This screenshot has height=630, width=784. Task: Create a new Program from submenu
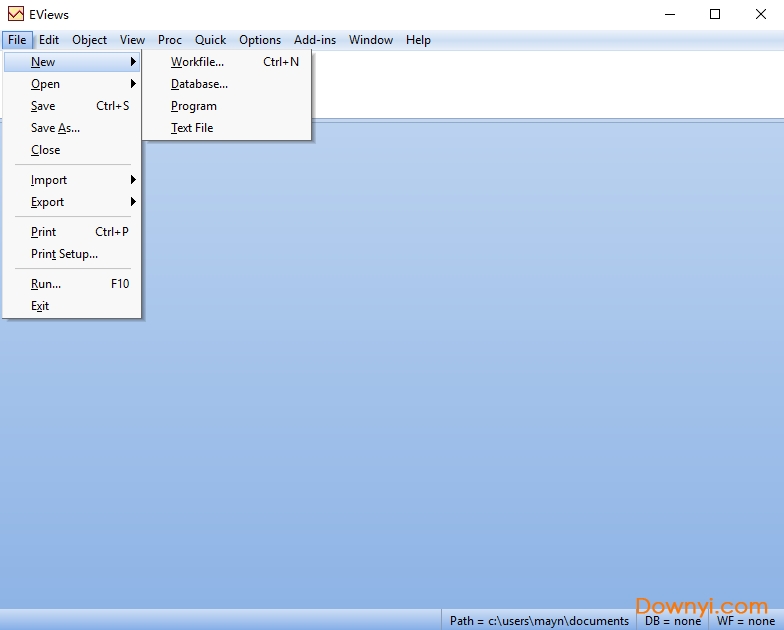(x=194, y=106)
